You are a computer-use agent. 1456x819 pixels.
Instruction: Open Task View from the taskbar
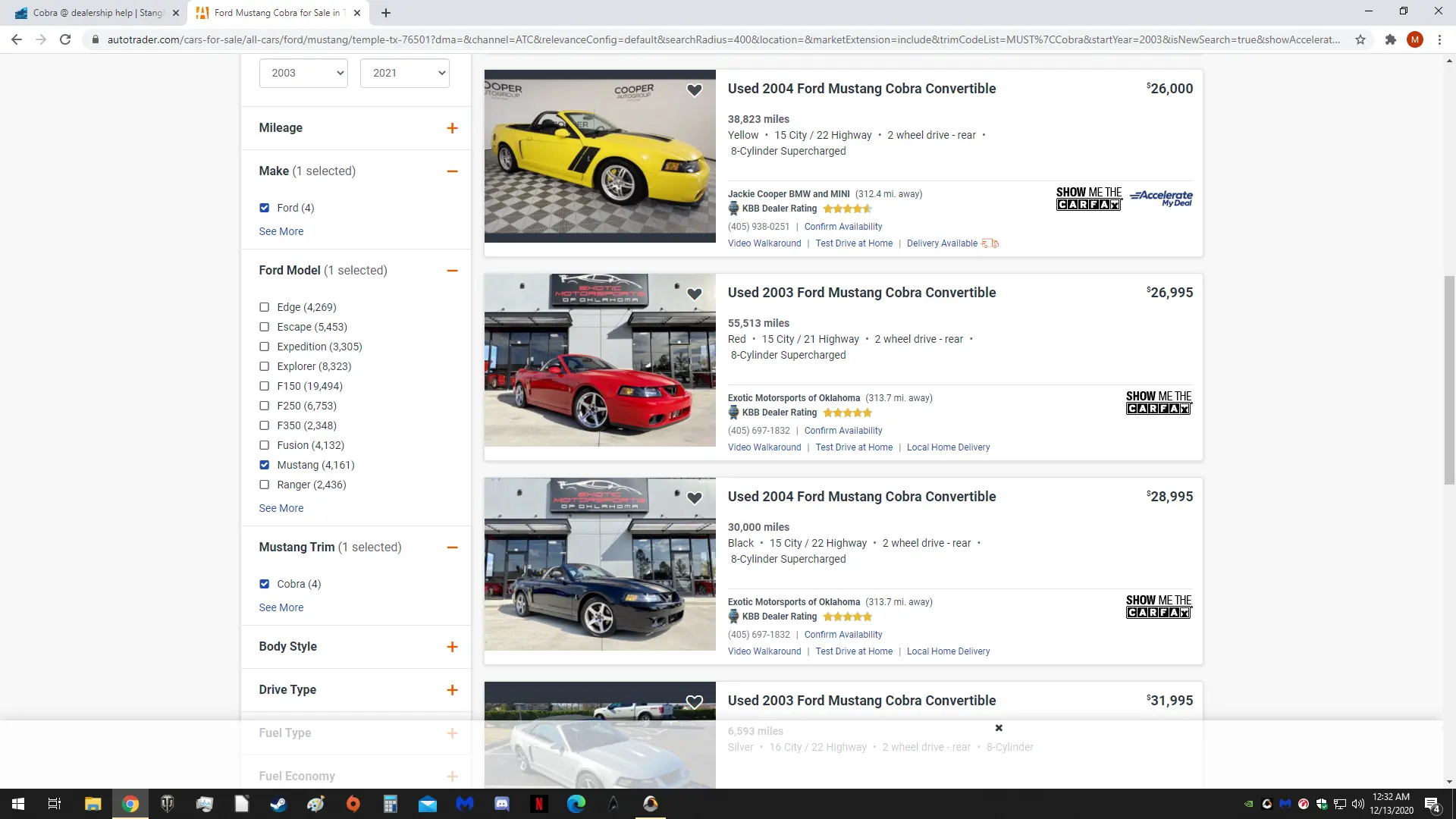[55, 804]
